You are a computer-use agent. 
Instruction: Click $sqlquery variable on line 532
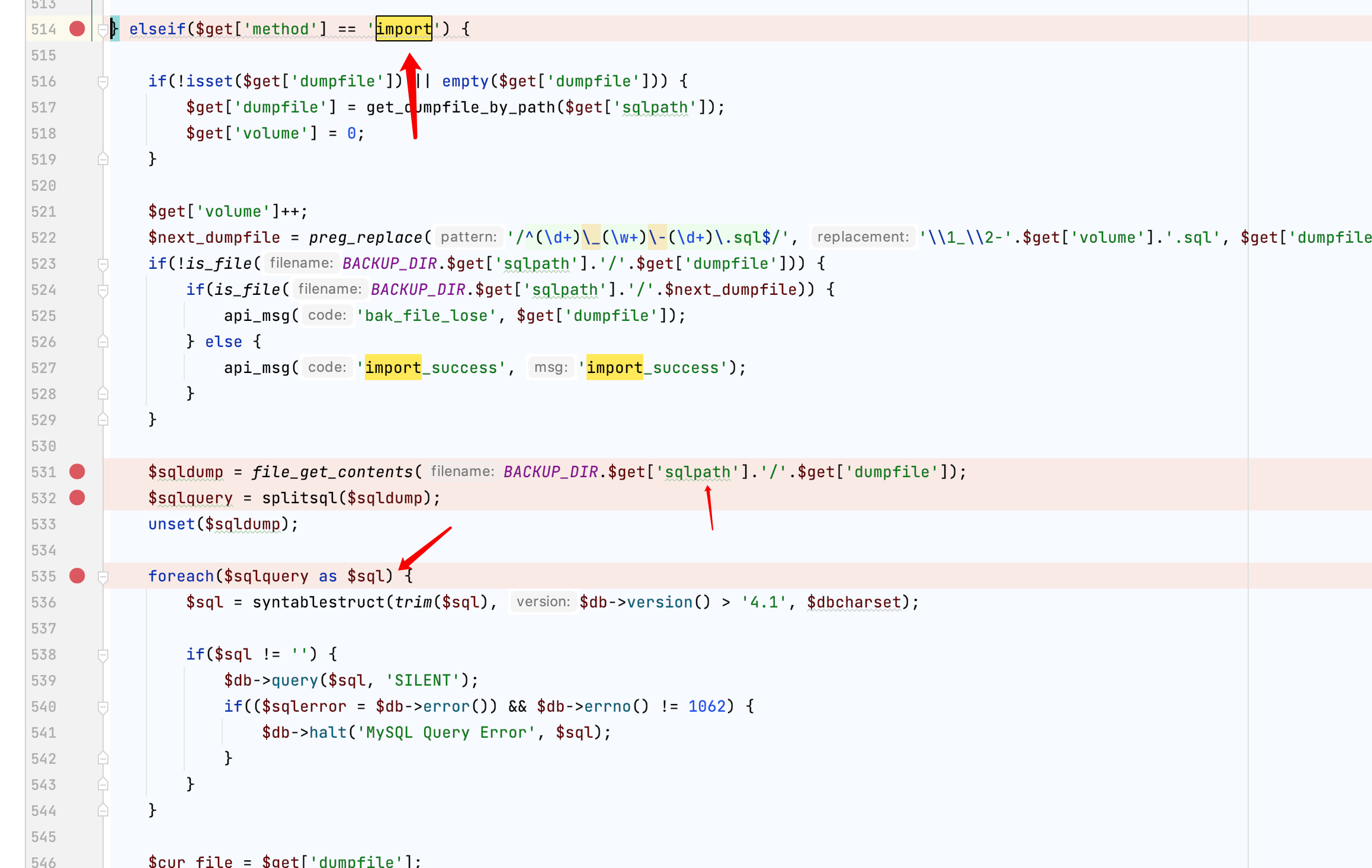191,498
